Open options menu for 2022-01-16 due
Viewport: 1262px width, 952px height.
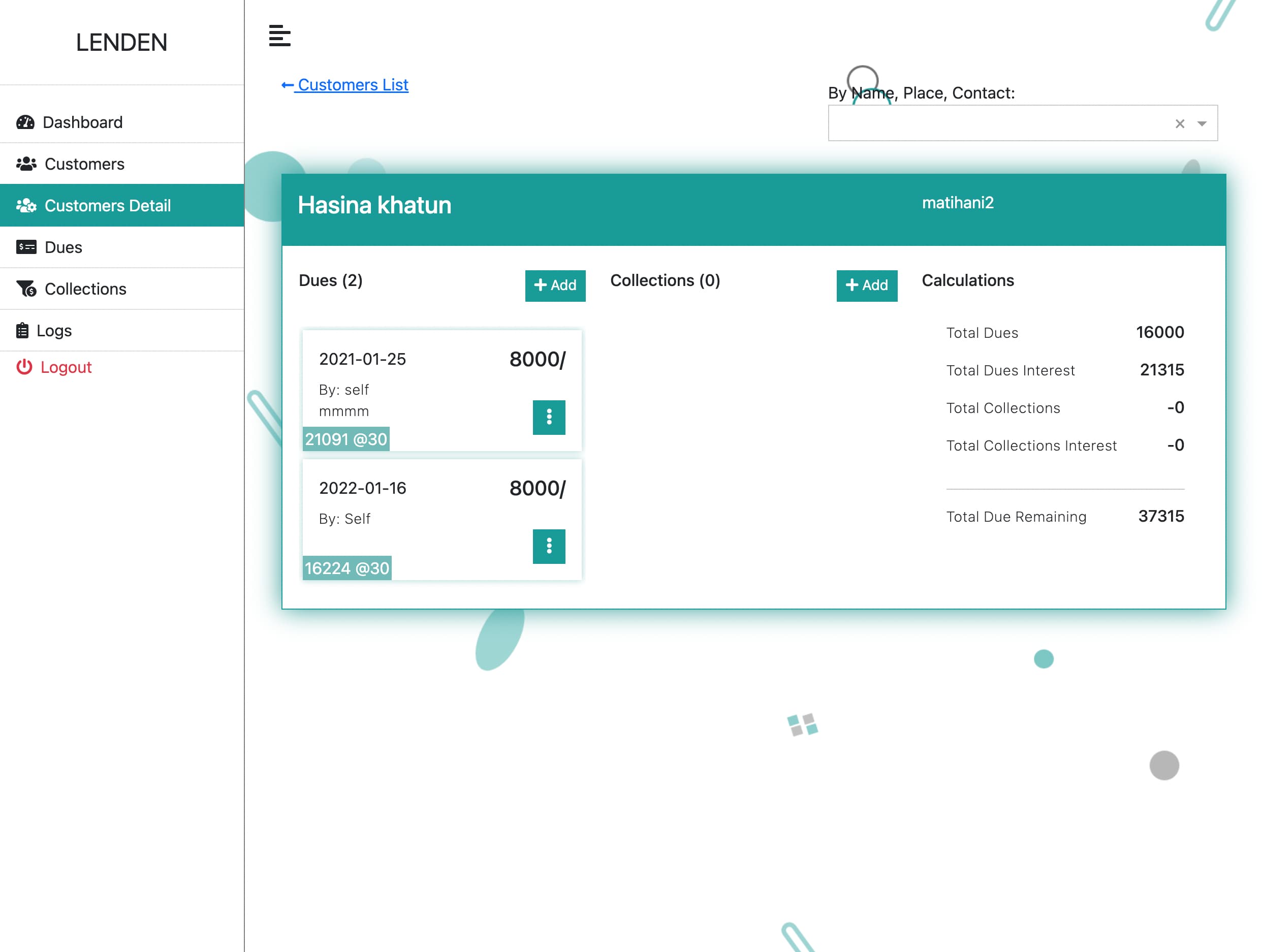tap(548, 546)
